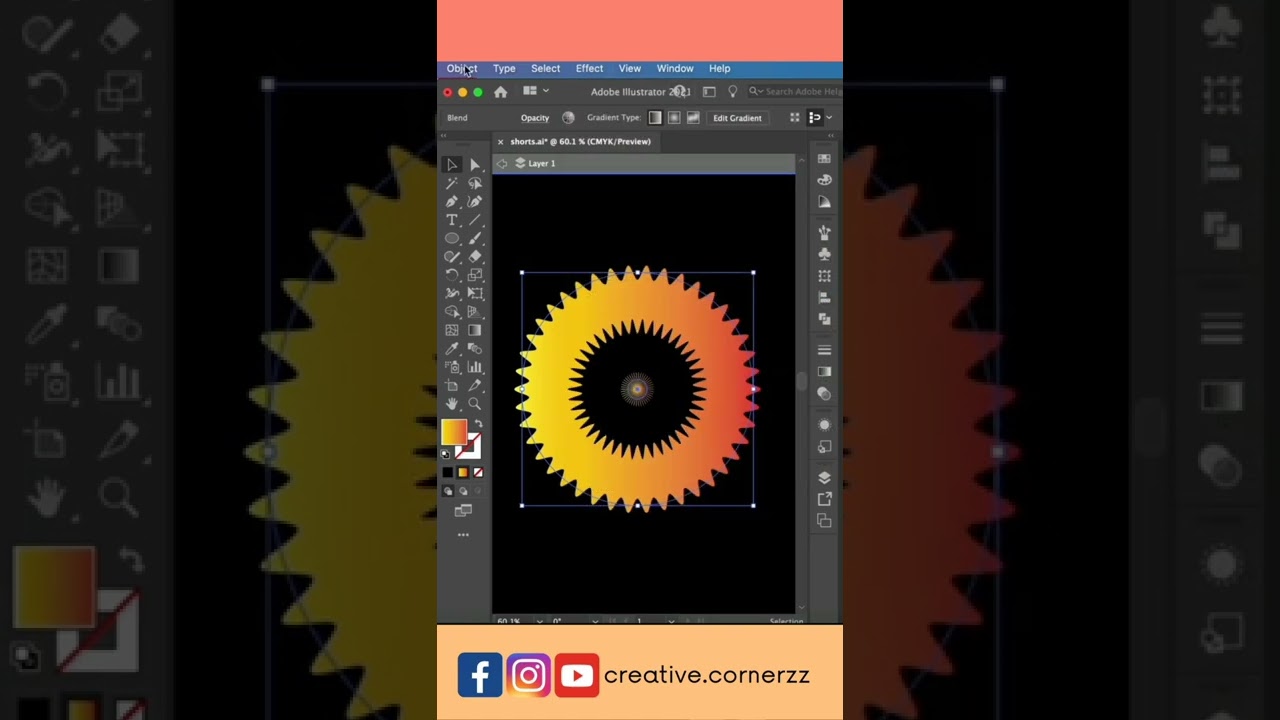The width and height of the screenshot is (1280, 720).
Task: Pick the Magic Wand tool
Action: click(x=452, y=183)
